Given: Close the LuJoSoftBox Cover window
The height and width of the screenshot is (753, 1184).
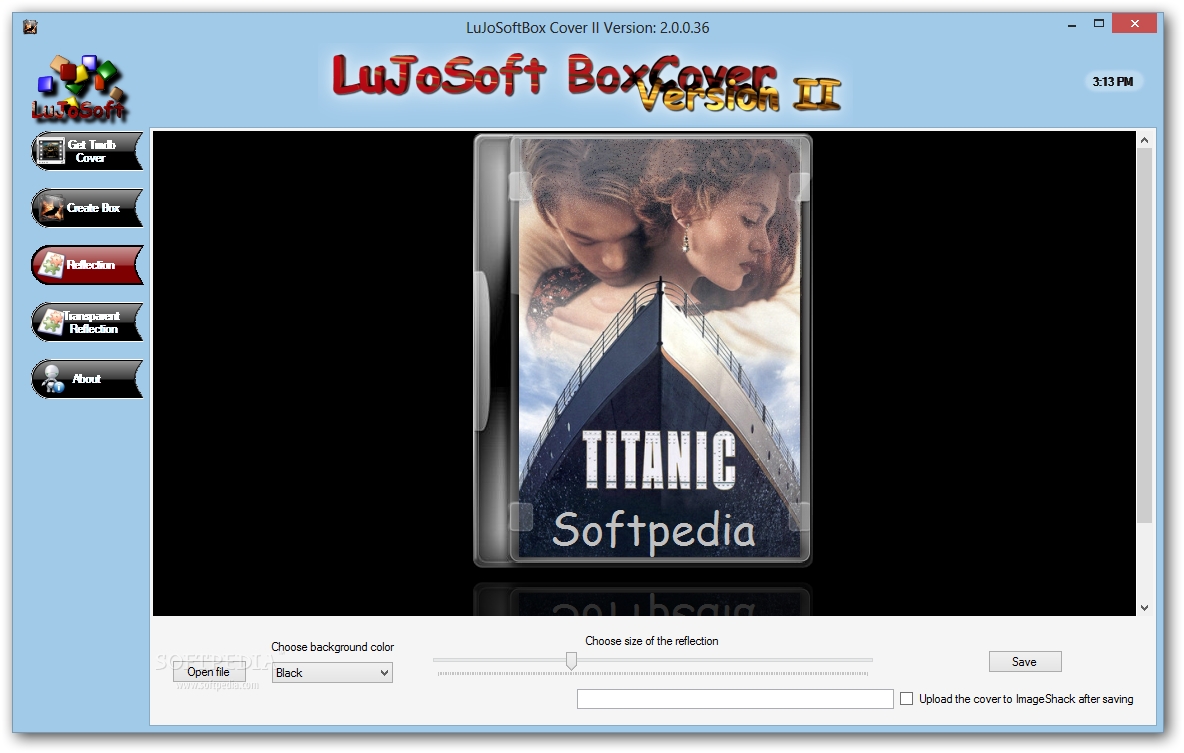Looking at the screenshot, I should [x=1135, y=24].
